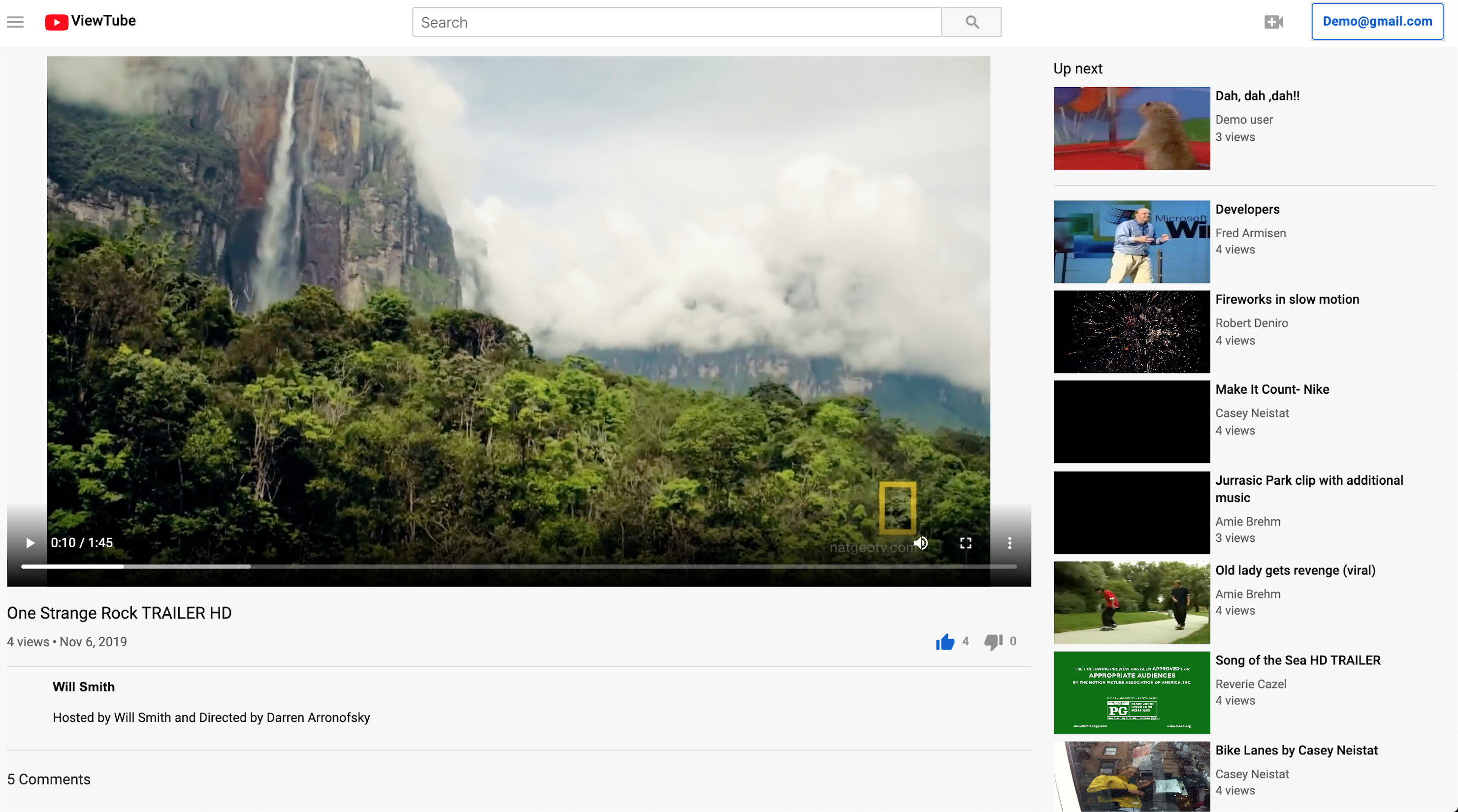The width and height of the screenshot is (1458, 812).
Task: Select the Developers video thumbnail
Action: [x=1131, y=242]
